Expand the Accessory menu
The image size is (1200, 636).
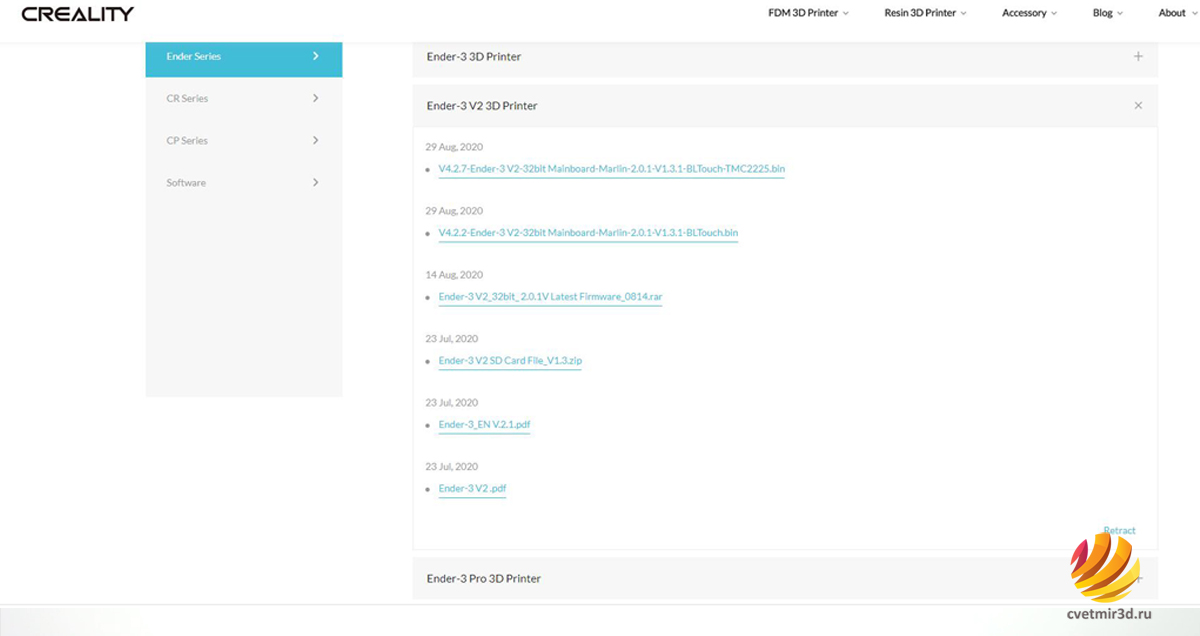(x=1029, y=13)
